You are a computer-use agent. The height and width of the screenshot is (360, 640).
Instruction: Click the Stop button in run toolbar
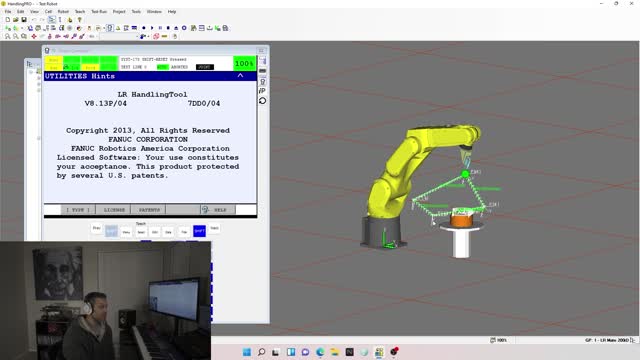[168, 28]
